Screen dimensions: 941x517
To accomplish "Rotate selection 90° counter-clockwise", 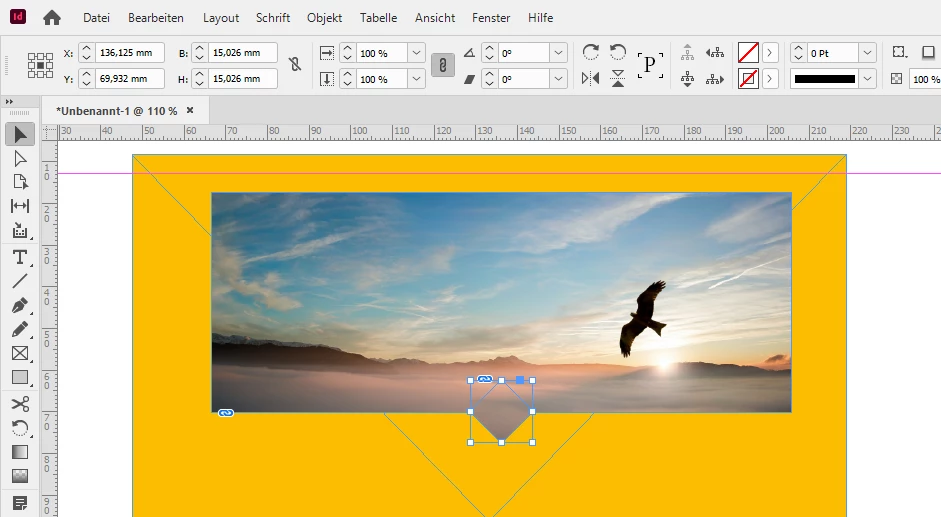I will tap(618, 52).
